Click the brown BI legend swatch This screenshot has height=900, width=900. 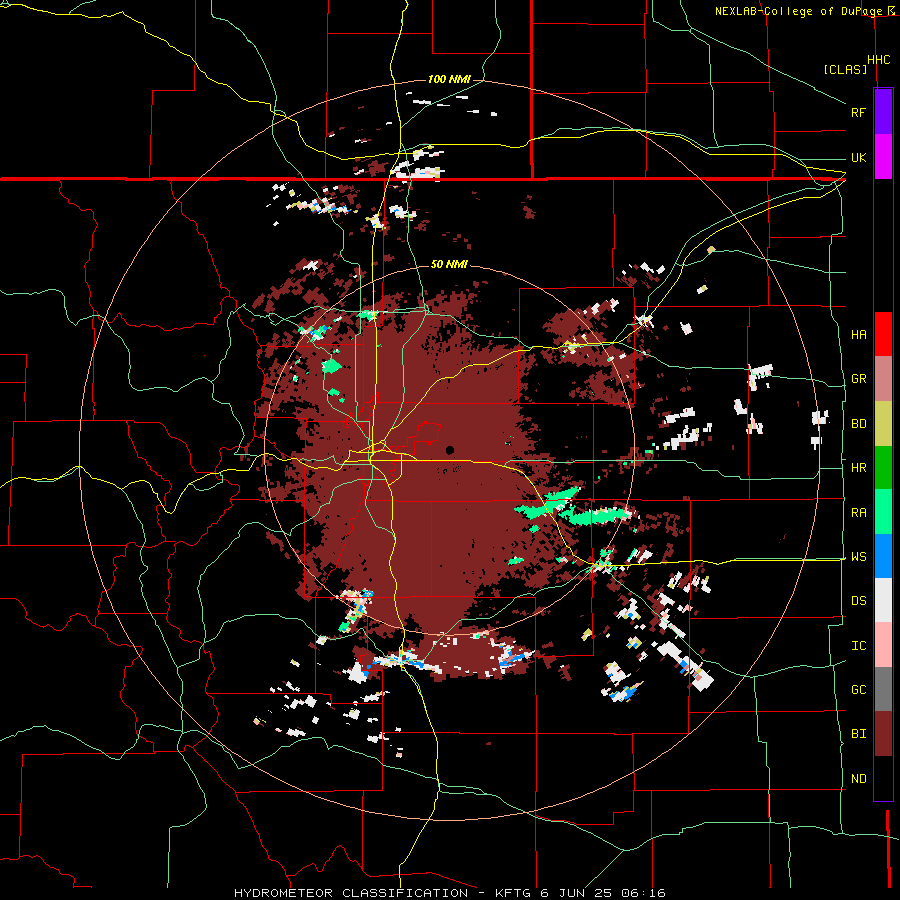coord(883,734)
